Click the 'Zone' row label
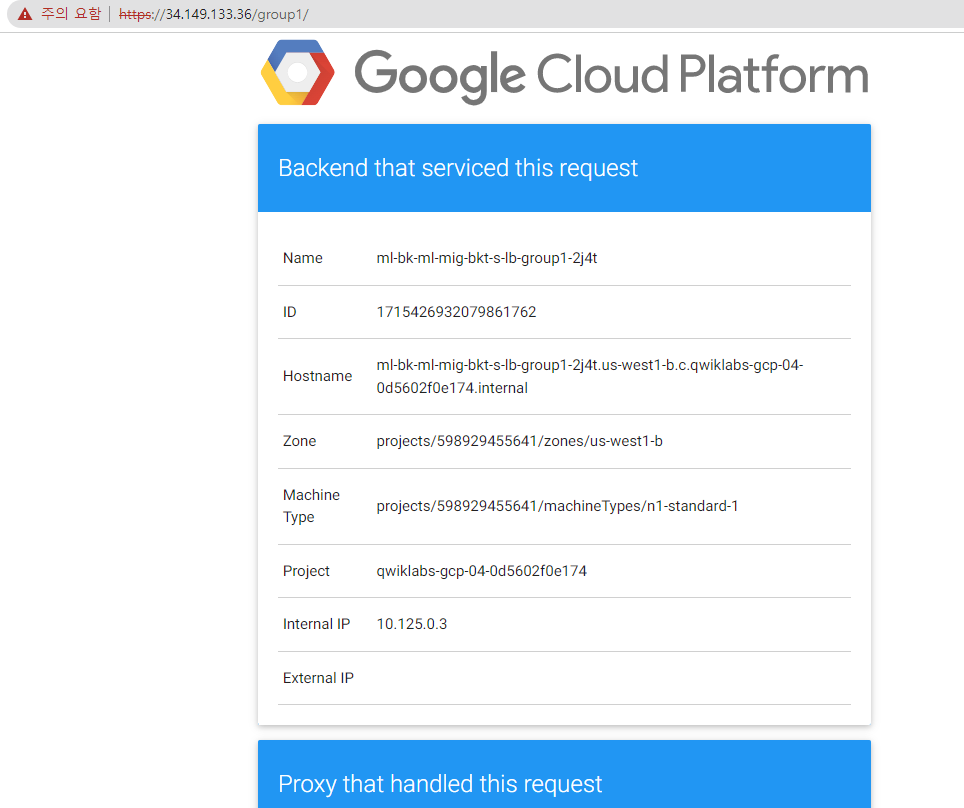 (299, 441)
